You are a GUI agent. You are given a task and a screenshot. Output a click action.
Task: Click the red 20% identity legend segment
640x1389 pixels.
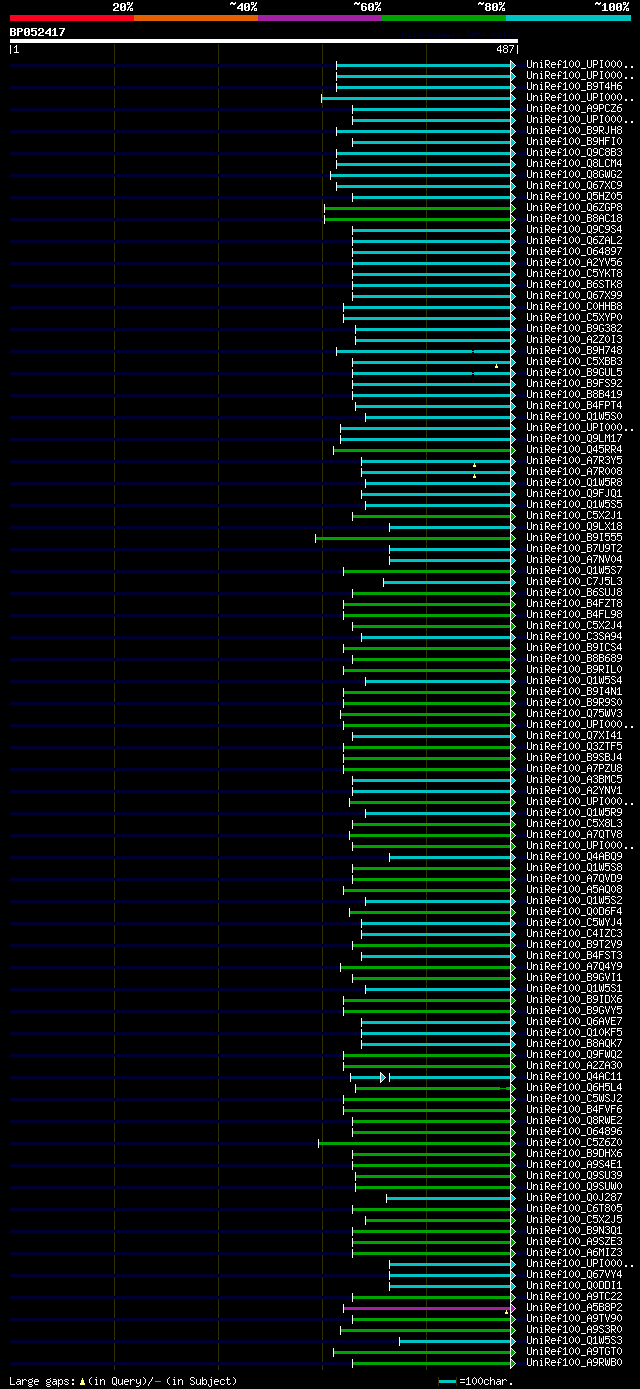click(x=72, y=17)
